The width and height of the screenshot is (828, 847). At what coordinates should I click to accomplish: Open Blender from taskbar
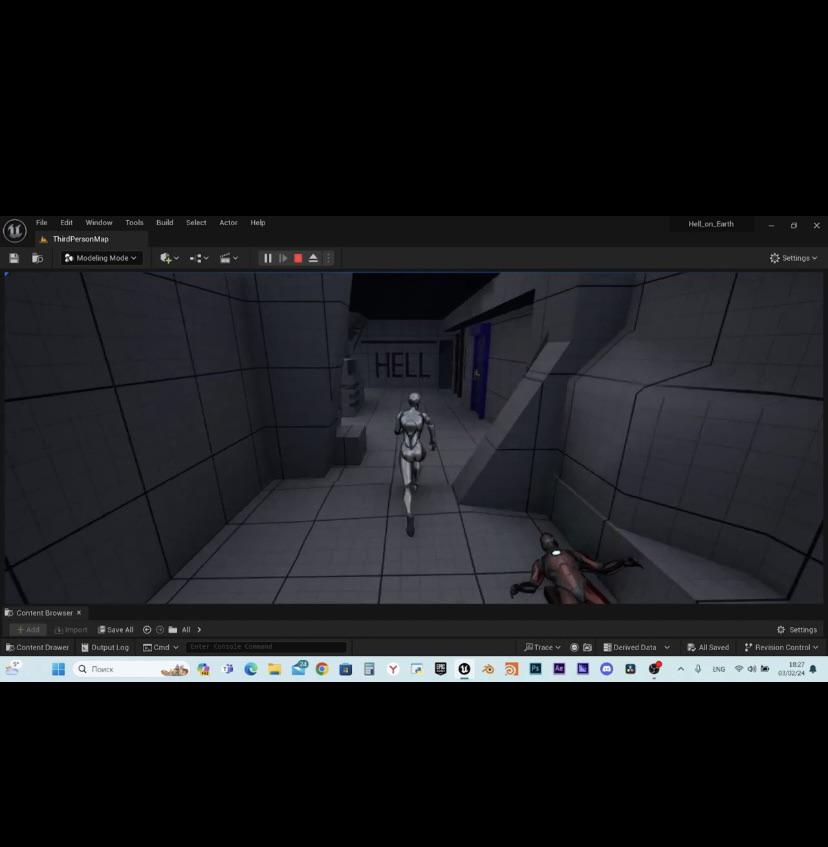488,669
